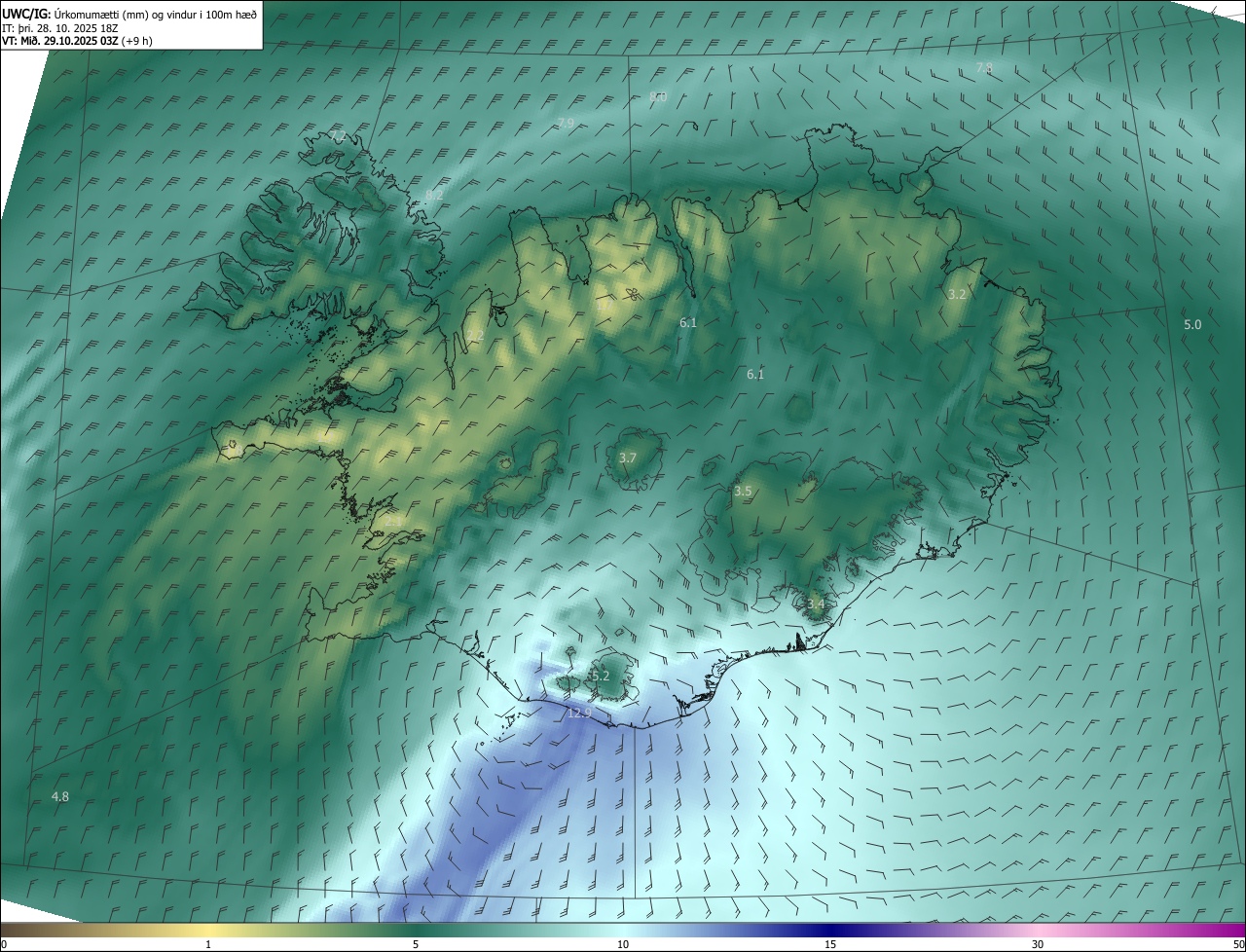The height and width of the screenshot is (952, 1246).
Task: Click the colorbar tick label 30
Action: [x=1038, y=944]
